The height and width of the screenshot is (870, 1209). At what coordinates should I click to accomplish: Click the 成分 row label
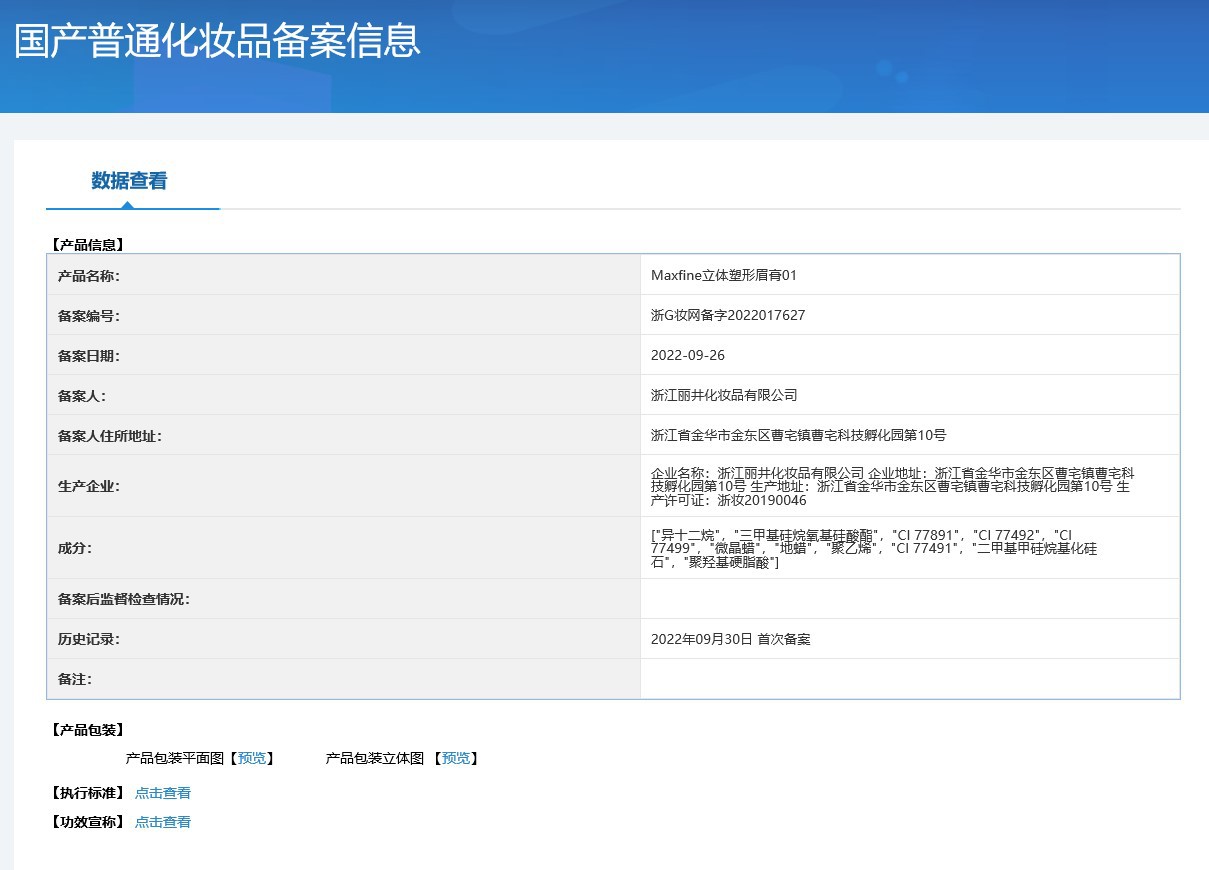pos(75,548)
